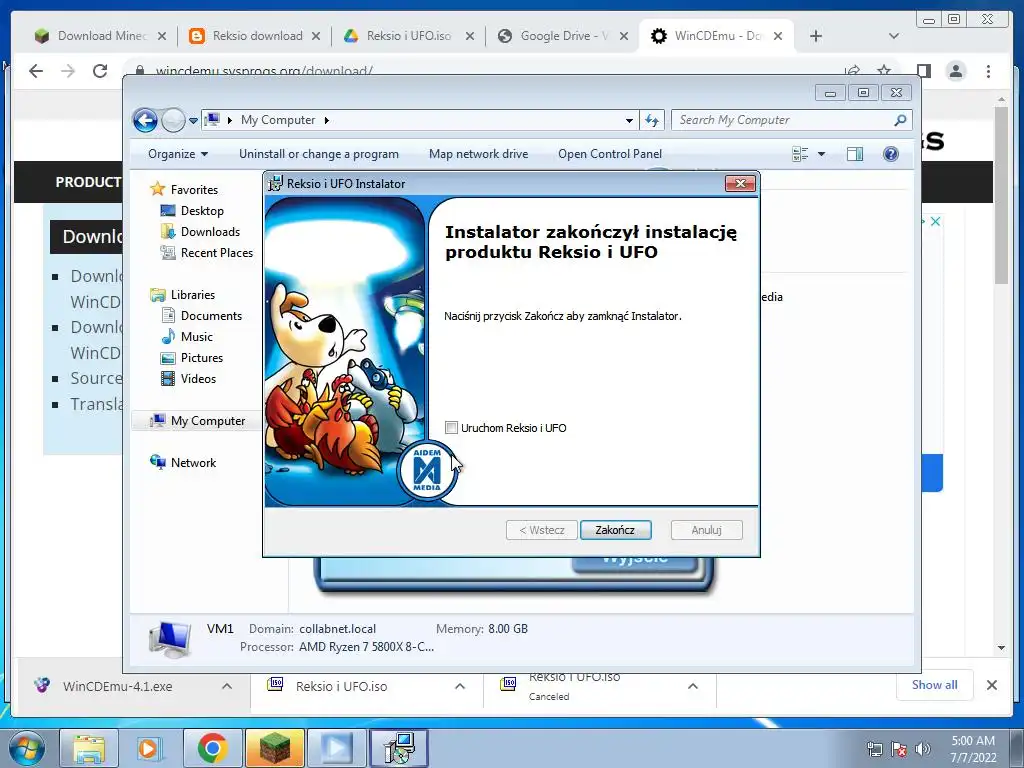Click the Zakończ button in the installer
The width and height of the screenshot is (1024, 768).
click(615, 530)
